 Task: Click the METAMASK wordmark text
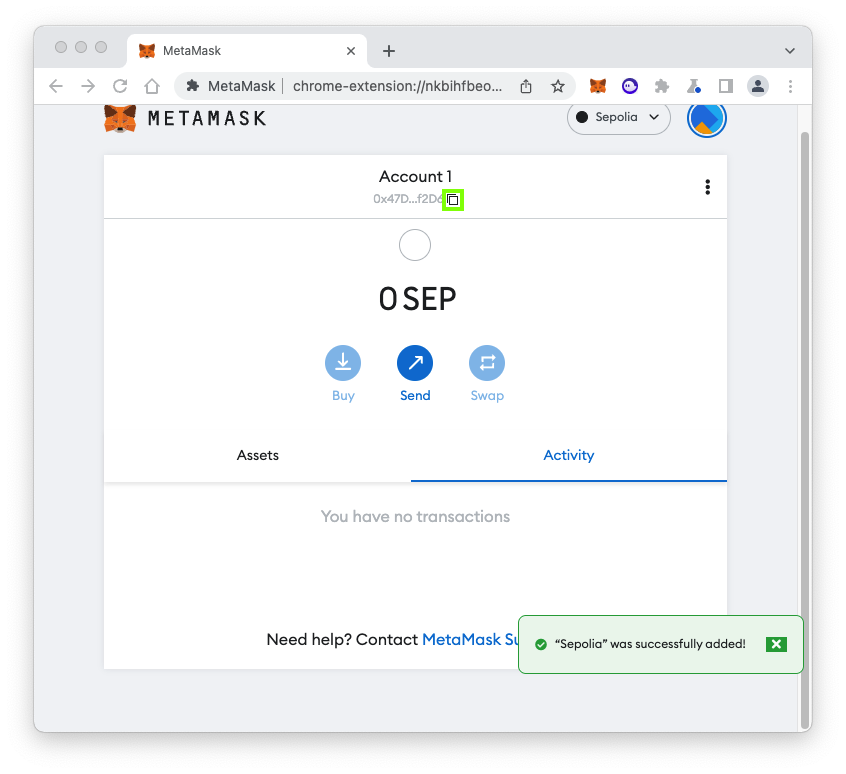click(207, 118)
